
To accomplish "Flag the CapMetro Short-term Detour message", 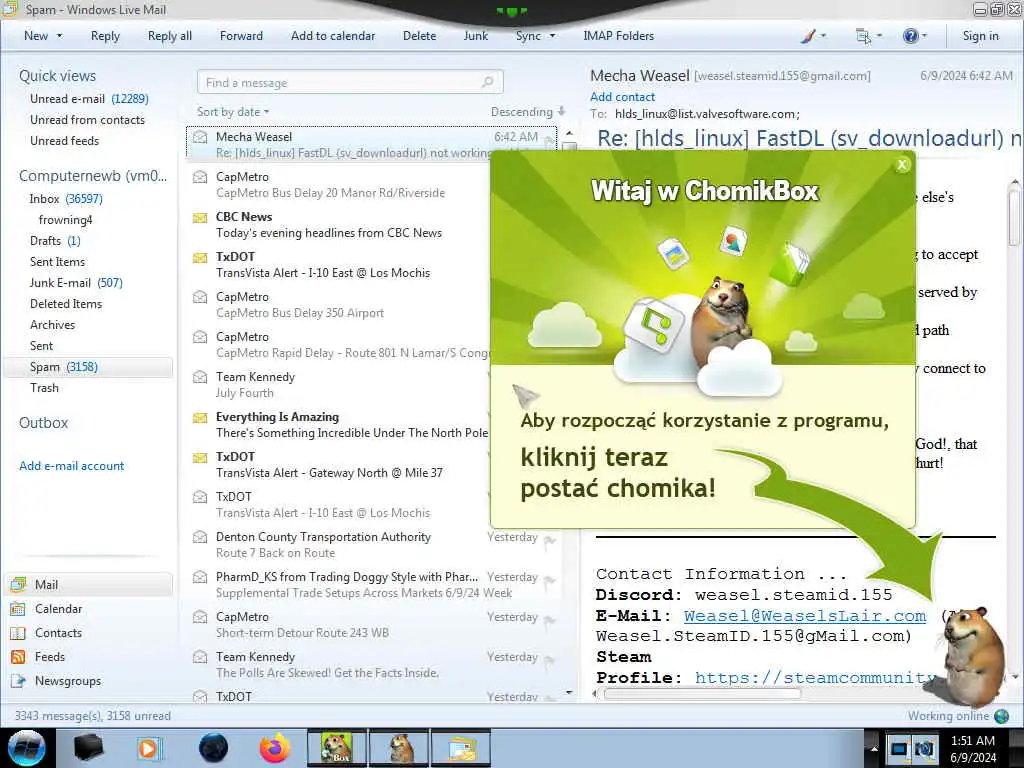I will click(550, 619).
